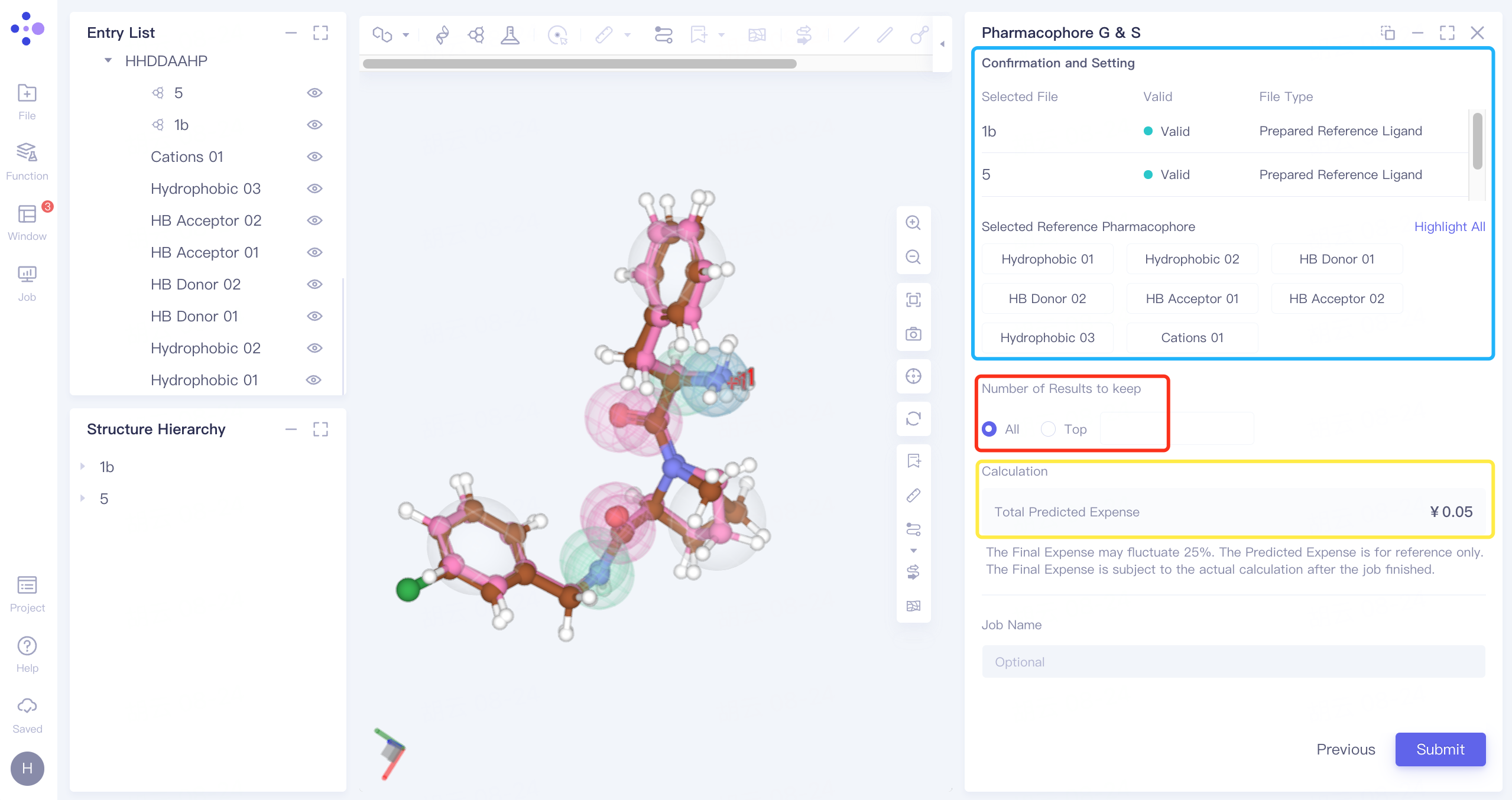
Task: Open dropdown next to first toolbar icon
Action: point(406,35)
